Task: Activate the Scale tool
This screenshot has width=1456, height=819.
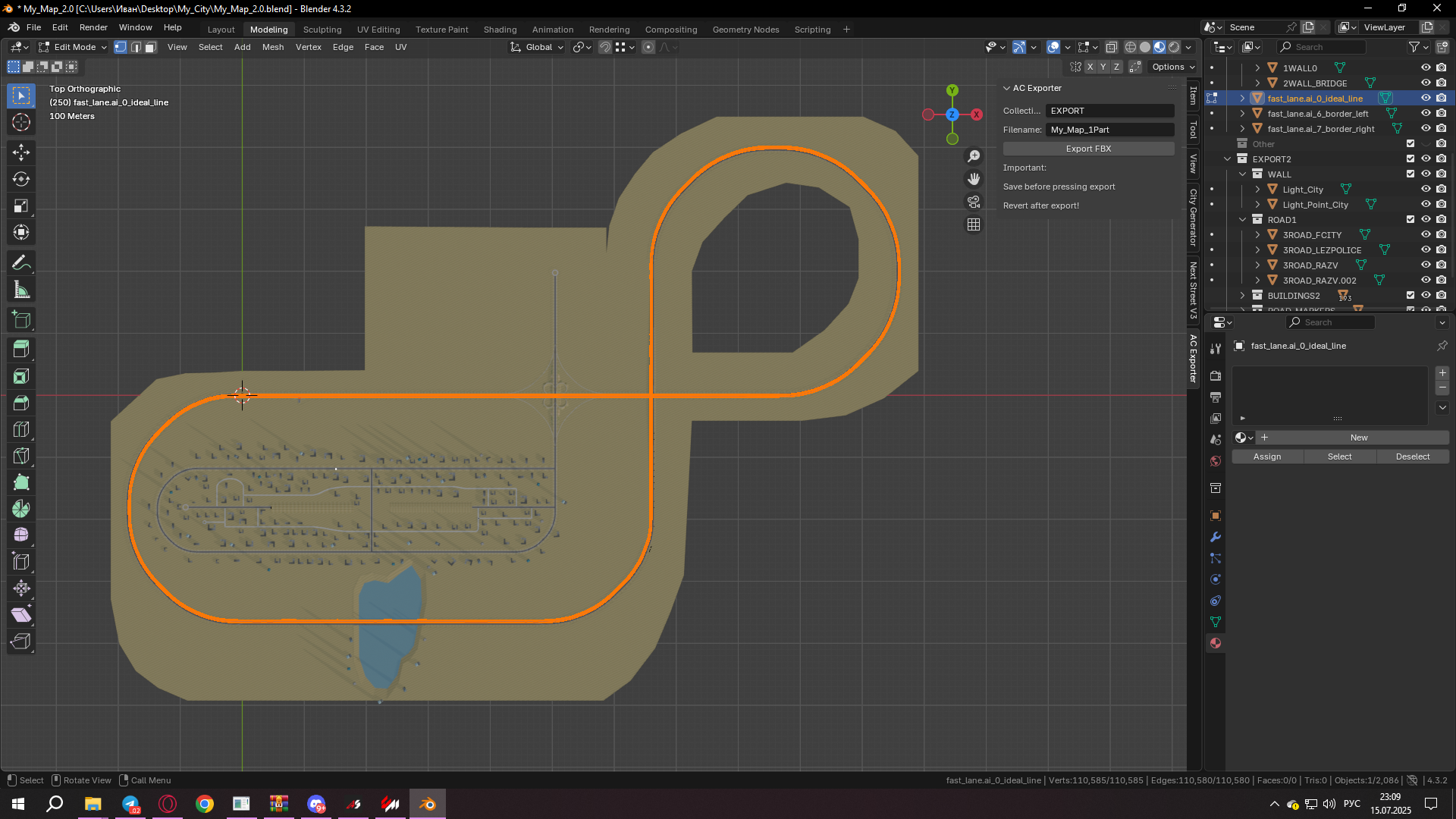Action: click(x=21, y=206)
